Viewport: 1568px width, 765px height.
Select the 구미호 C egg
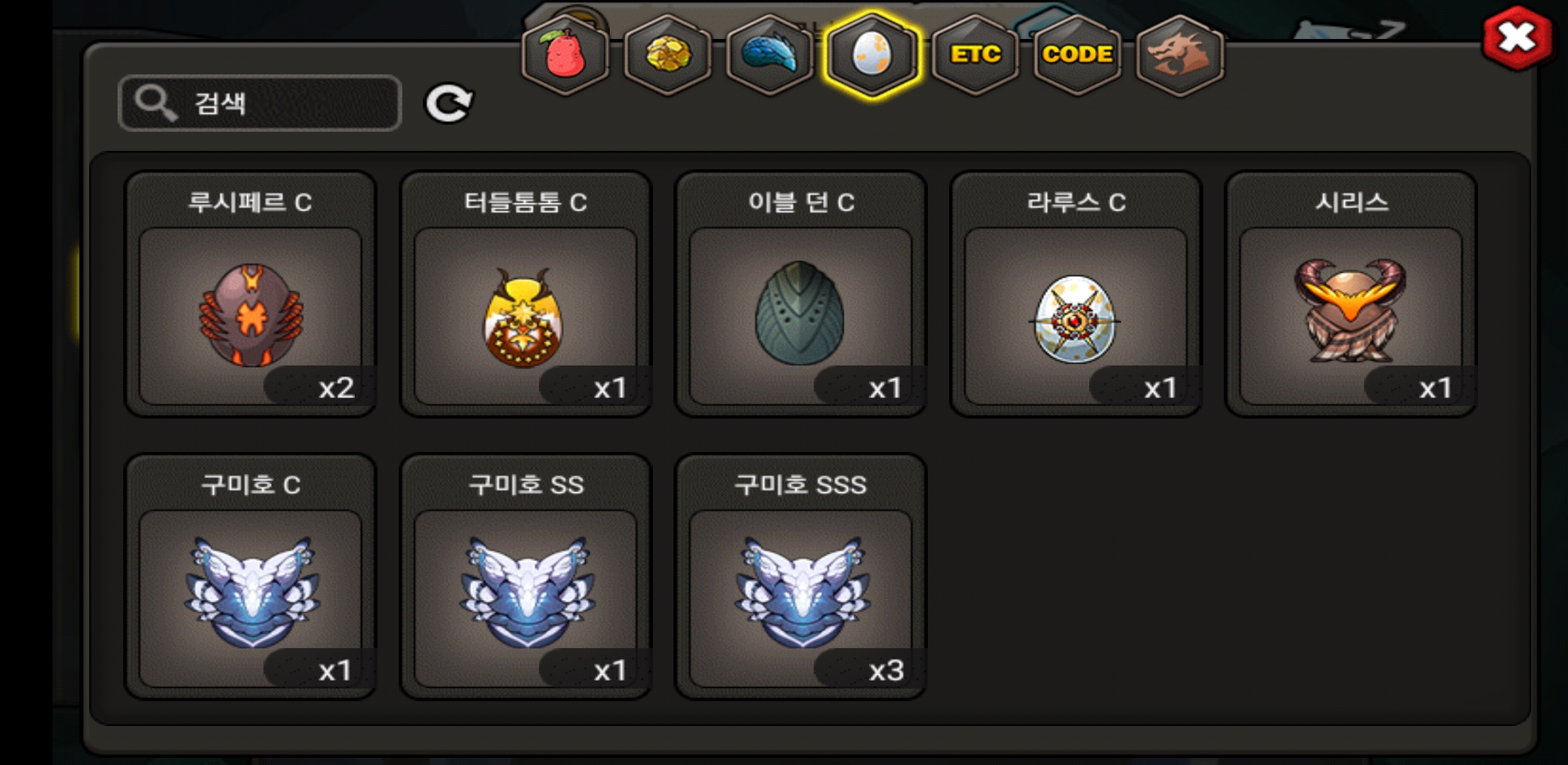[x=250, y=577]
